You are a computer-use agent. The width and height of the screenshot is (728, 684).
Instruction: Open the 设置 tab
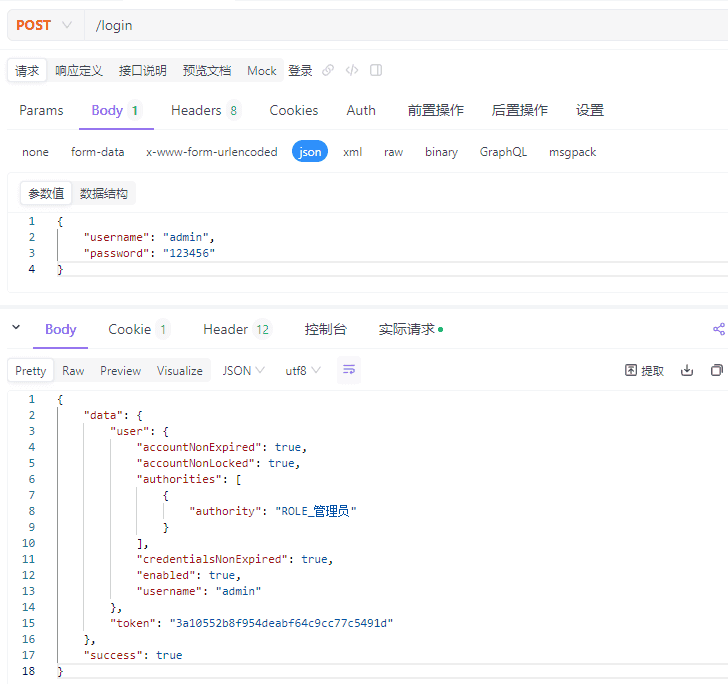pyautogui.click(x=590, y=111)
